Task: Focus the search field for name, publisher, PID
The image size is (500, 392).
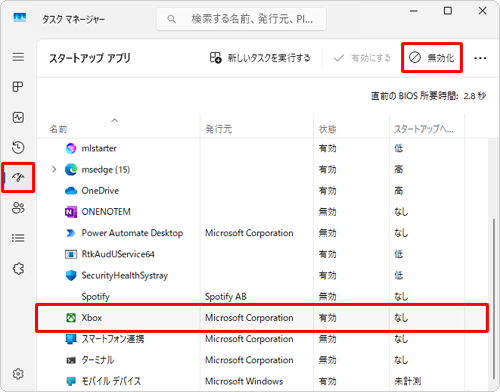Action: tap(241, 19)
